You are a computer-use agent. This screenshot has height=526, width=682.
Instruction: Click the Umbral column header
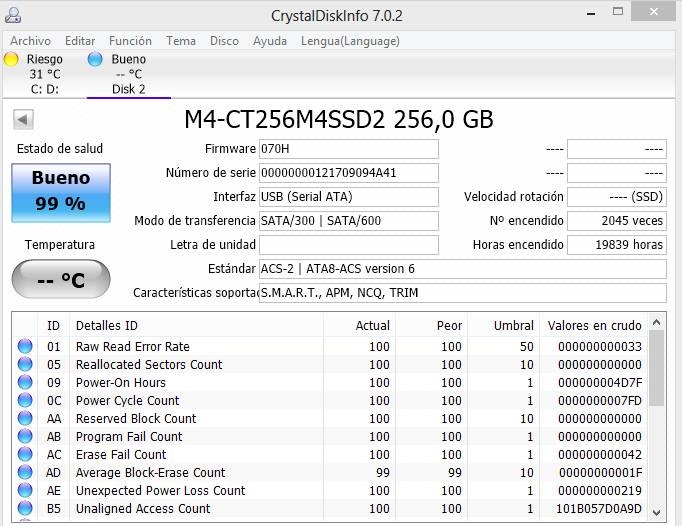[x=504, y=325]
